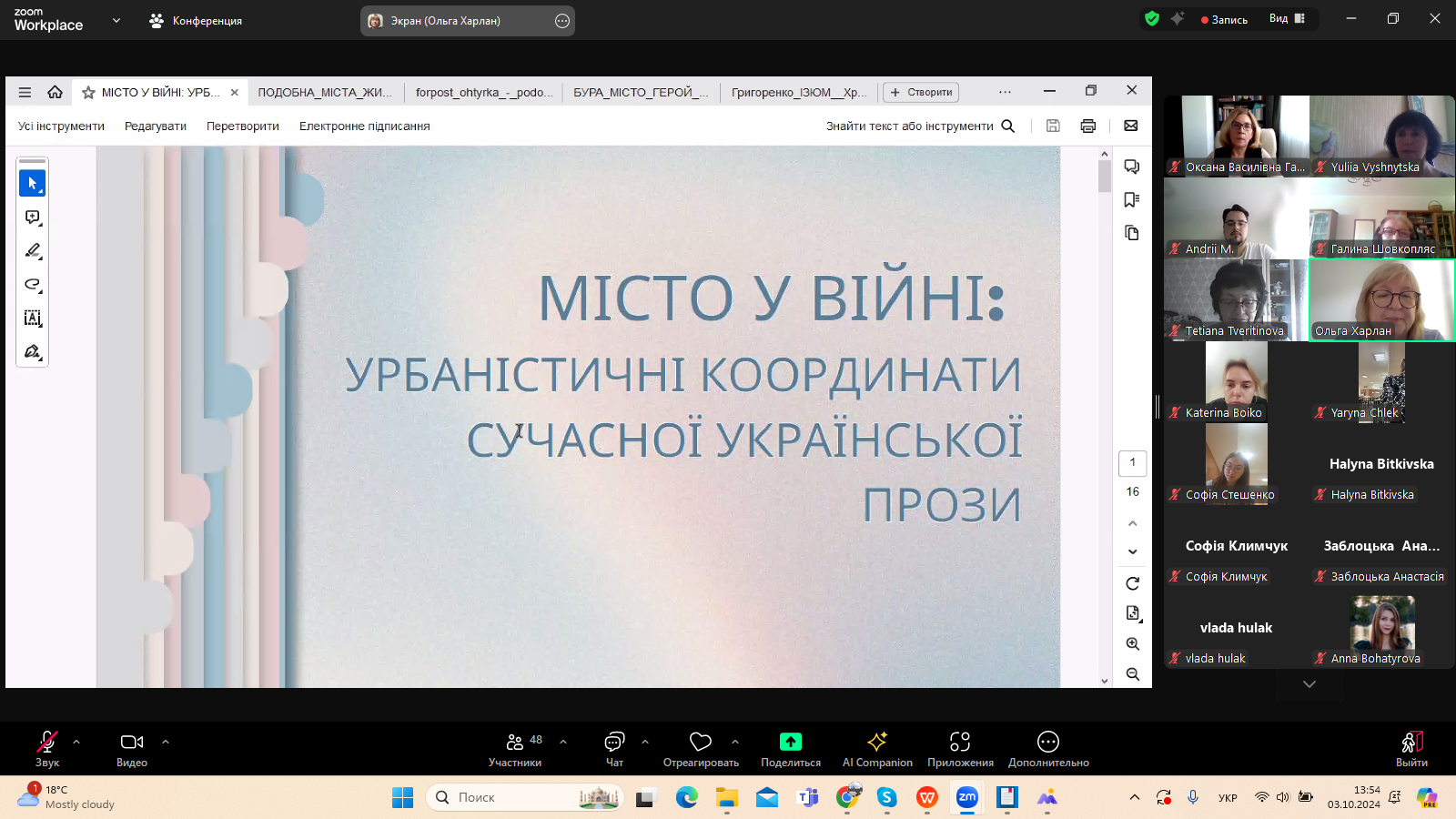The width and height of the screenshot is (1456, 819).
Task: Click the Створити new tab button
Action: (920, 92)
